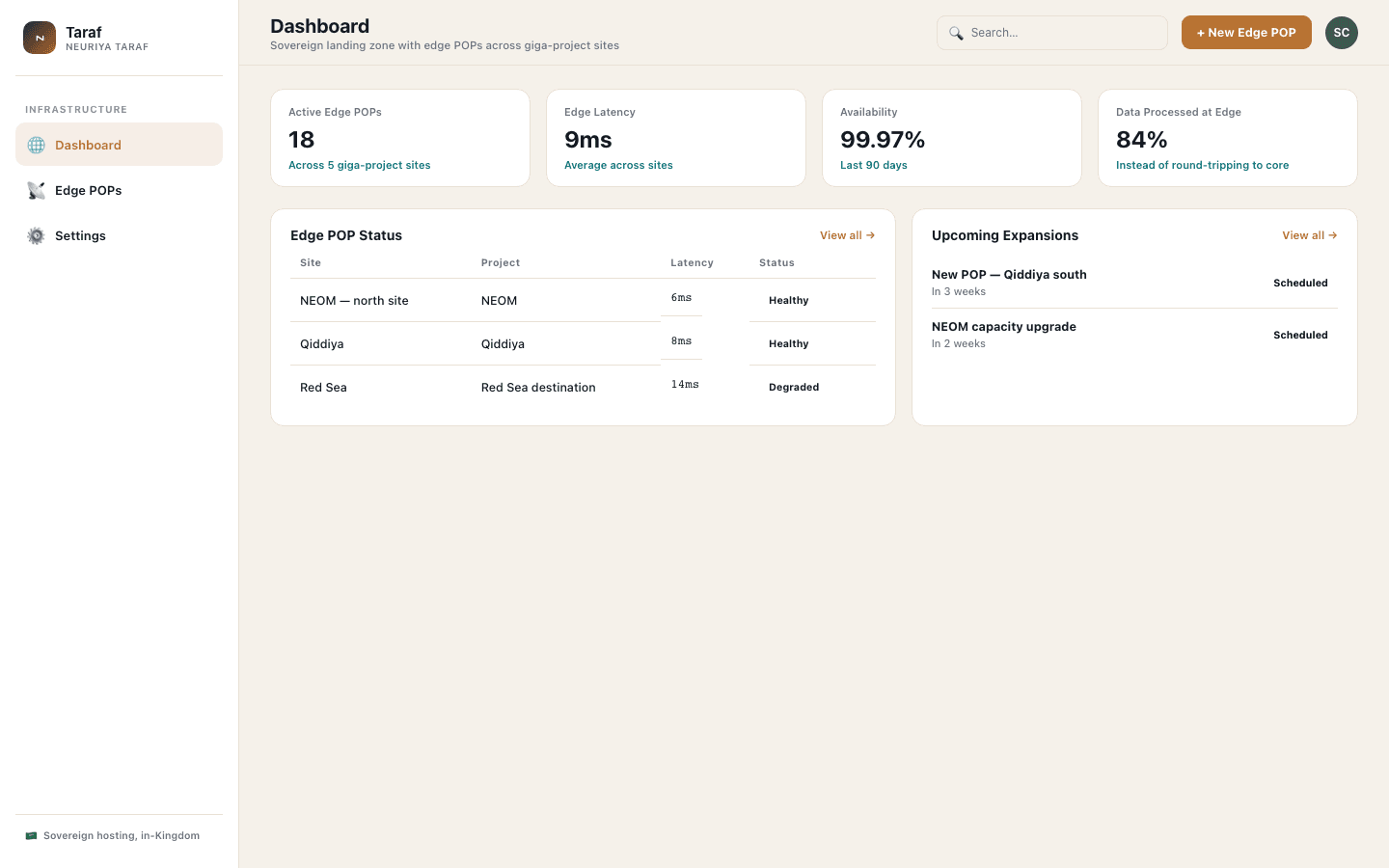The width and height of the screenshot is (1389, 868).
Task: View all Edge POP Status entries
Action: click(847, 235)
